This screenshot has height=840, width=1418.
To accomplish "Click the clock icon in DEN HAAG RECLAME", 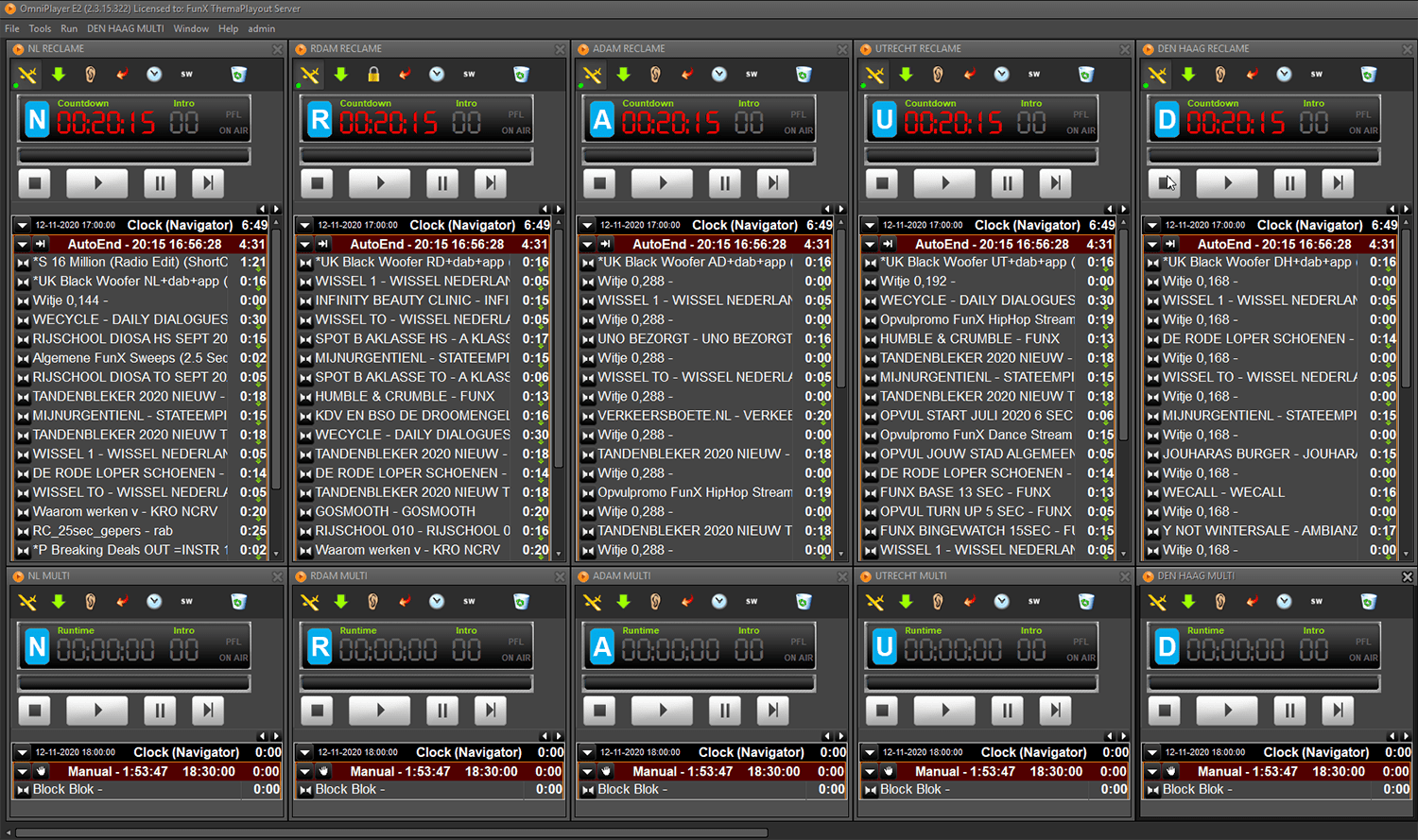I will [1284, 74].
